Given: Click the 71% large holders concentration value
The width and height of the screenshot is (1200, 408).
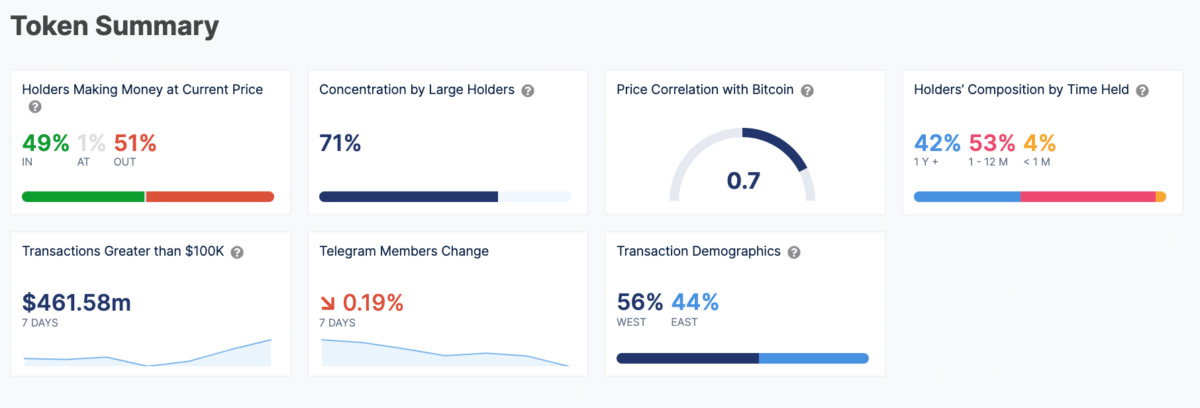Looking at the screenshot, I should pyautogui.click(x=340, y=143).
